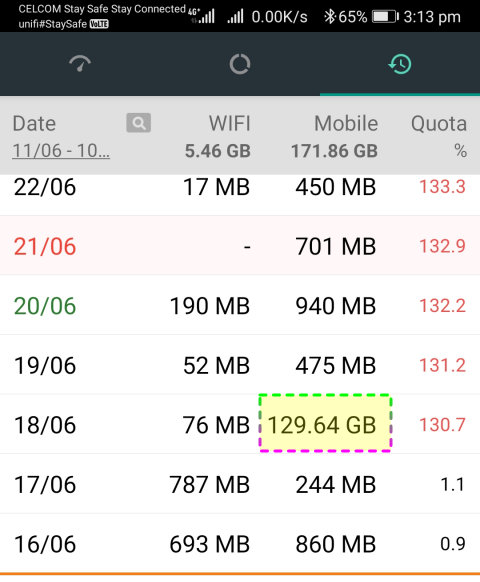Viewport: 480px width, 582px height.
Task: Tap the 3:13 pm clock in status bar
Action: (432, 17)
